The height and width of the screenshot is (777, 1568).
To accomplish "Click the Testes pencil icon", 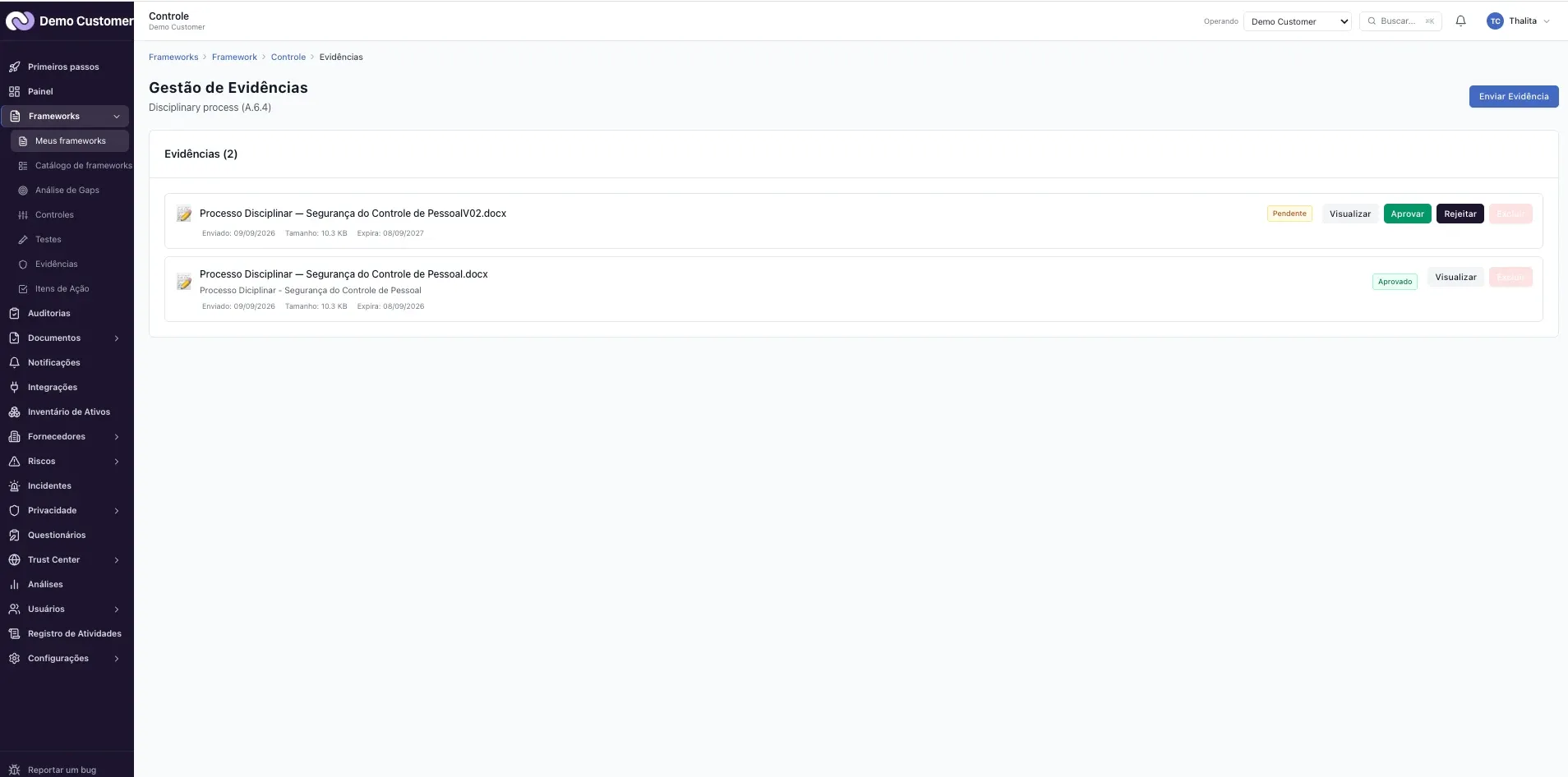I will pos(23,239).
